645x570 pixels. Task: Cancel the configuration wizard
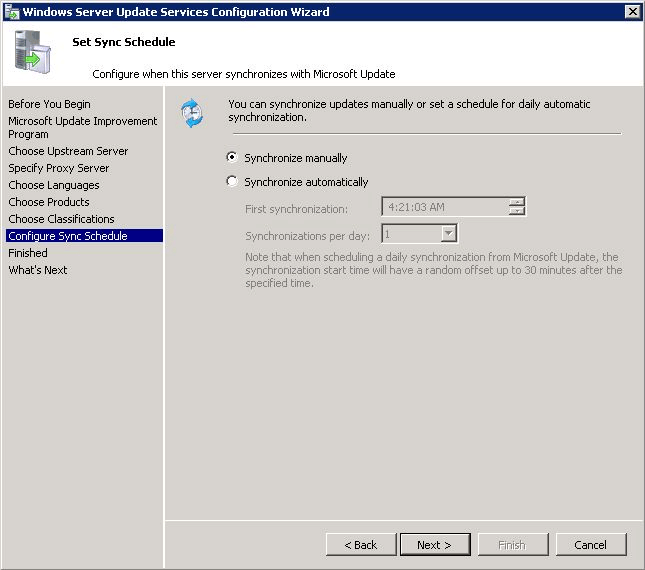tap(590, 545)
